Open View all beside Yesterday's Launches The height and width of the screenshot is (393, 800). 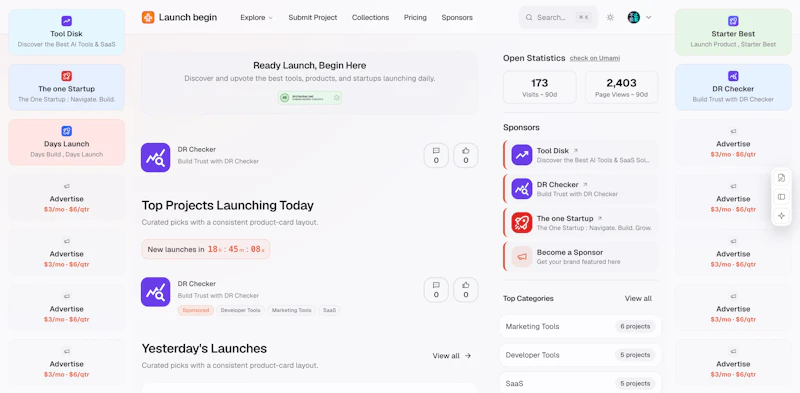452,356
